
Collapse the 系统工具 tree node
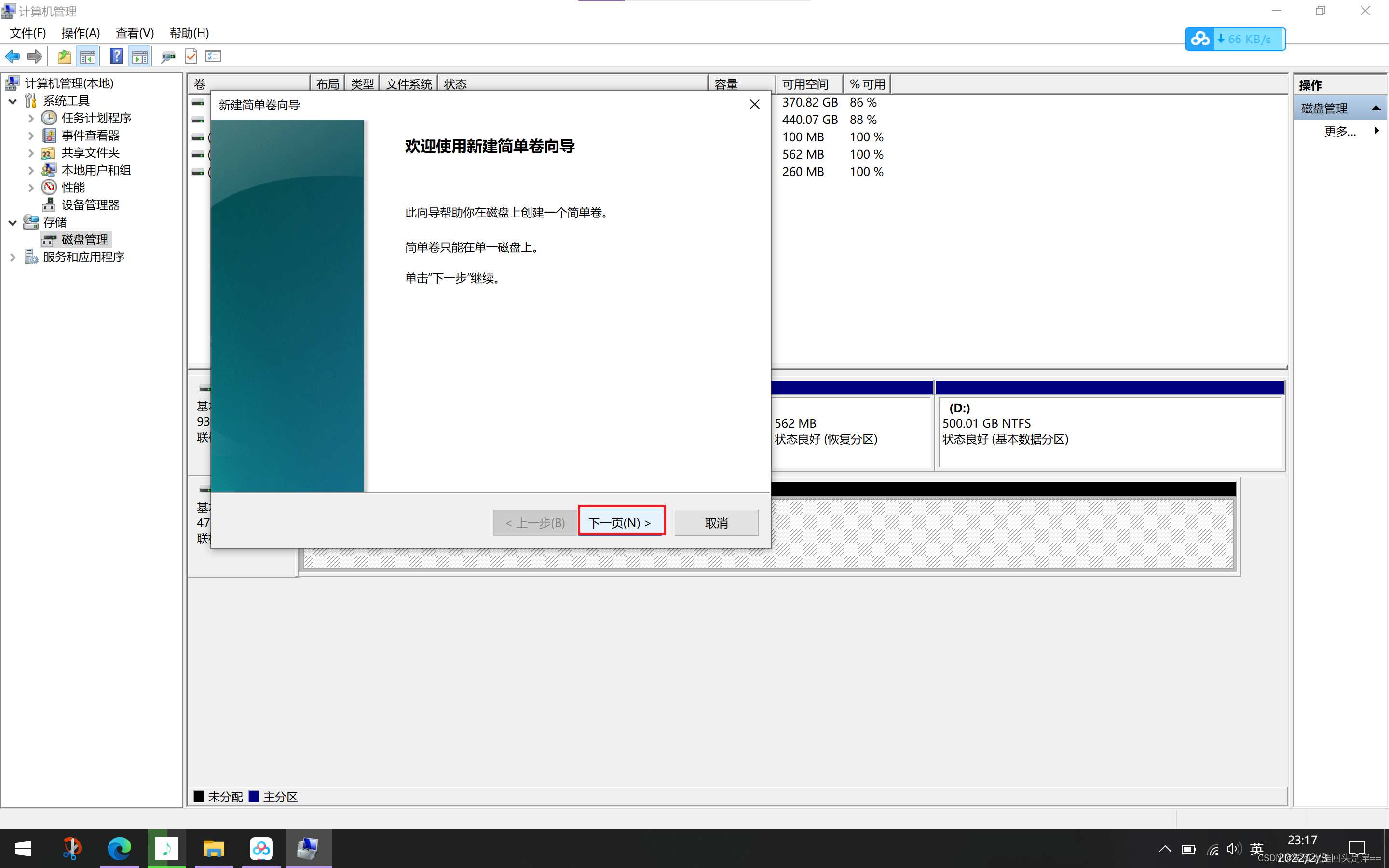tap(13, 102)
